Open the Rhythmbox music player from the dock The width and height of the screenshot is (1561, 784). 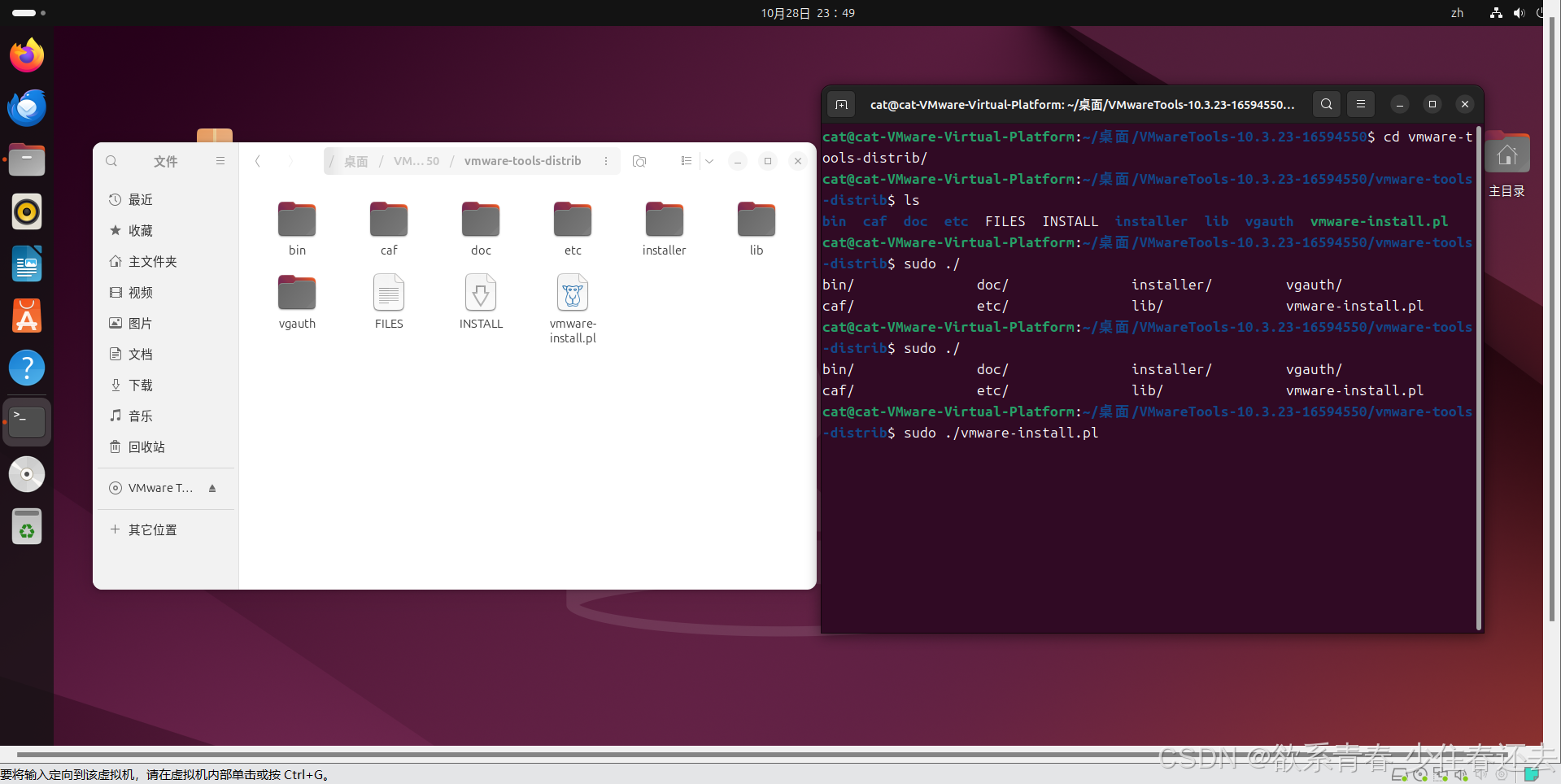click(26, 211)
